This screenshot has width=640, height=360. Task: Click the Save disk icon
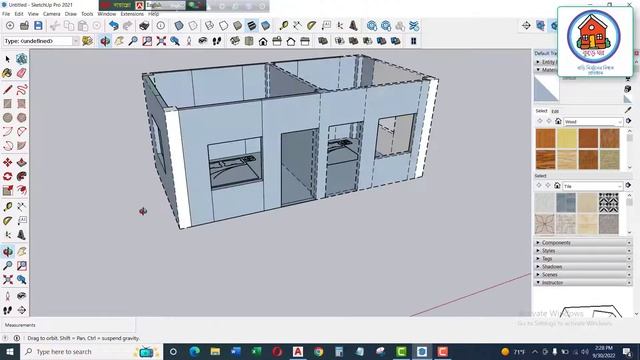(x=38, y=26)
